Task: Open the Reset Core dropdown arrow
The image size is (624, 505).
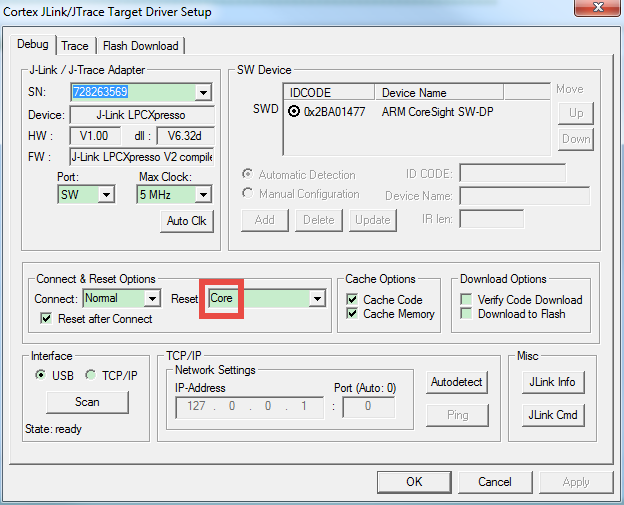Action: click(x=317, y=298)
